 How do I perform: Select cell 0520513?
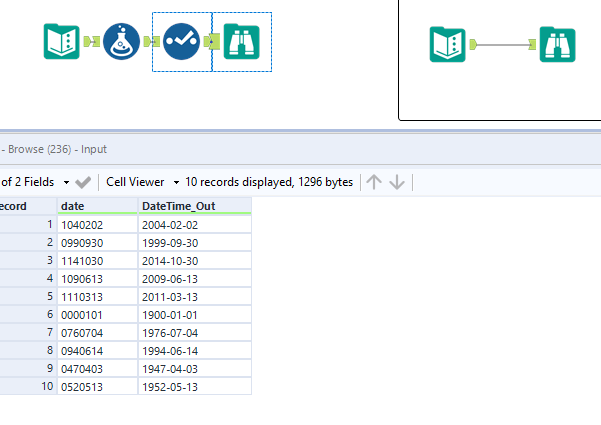[x=97, y=387]
